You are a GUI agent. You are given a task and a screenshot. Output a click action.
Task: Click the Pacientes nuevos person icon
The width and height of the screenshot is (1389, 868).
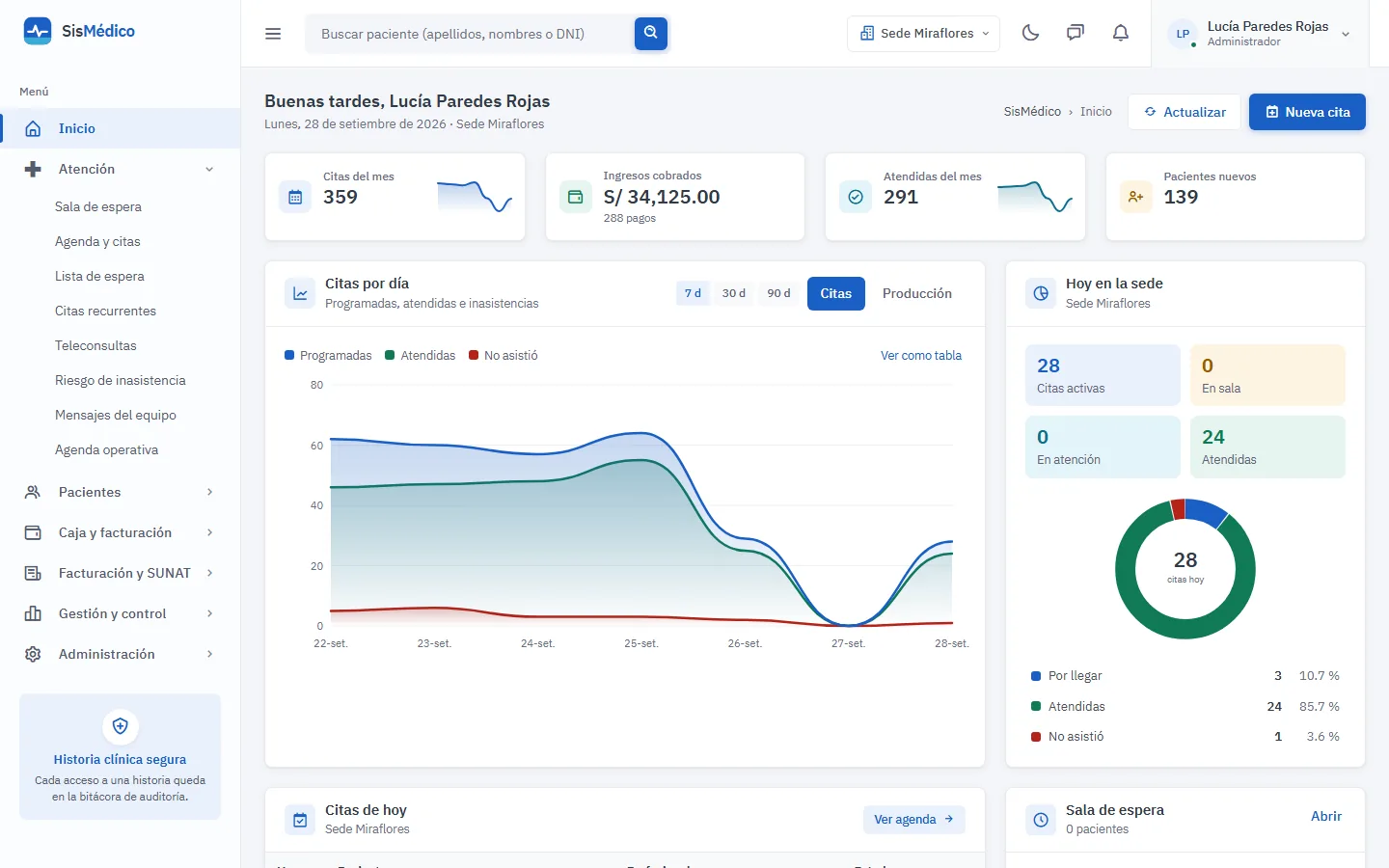[1136, 197]
